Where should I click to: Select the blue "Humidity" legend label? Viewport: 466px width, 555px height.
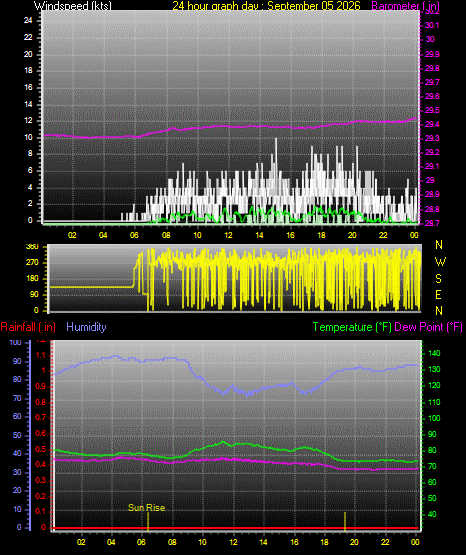[86, 327]
